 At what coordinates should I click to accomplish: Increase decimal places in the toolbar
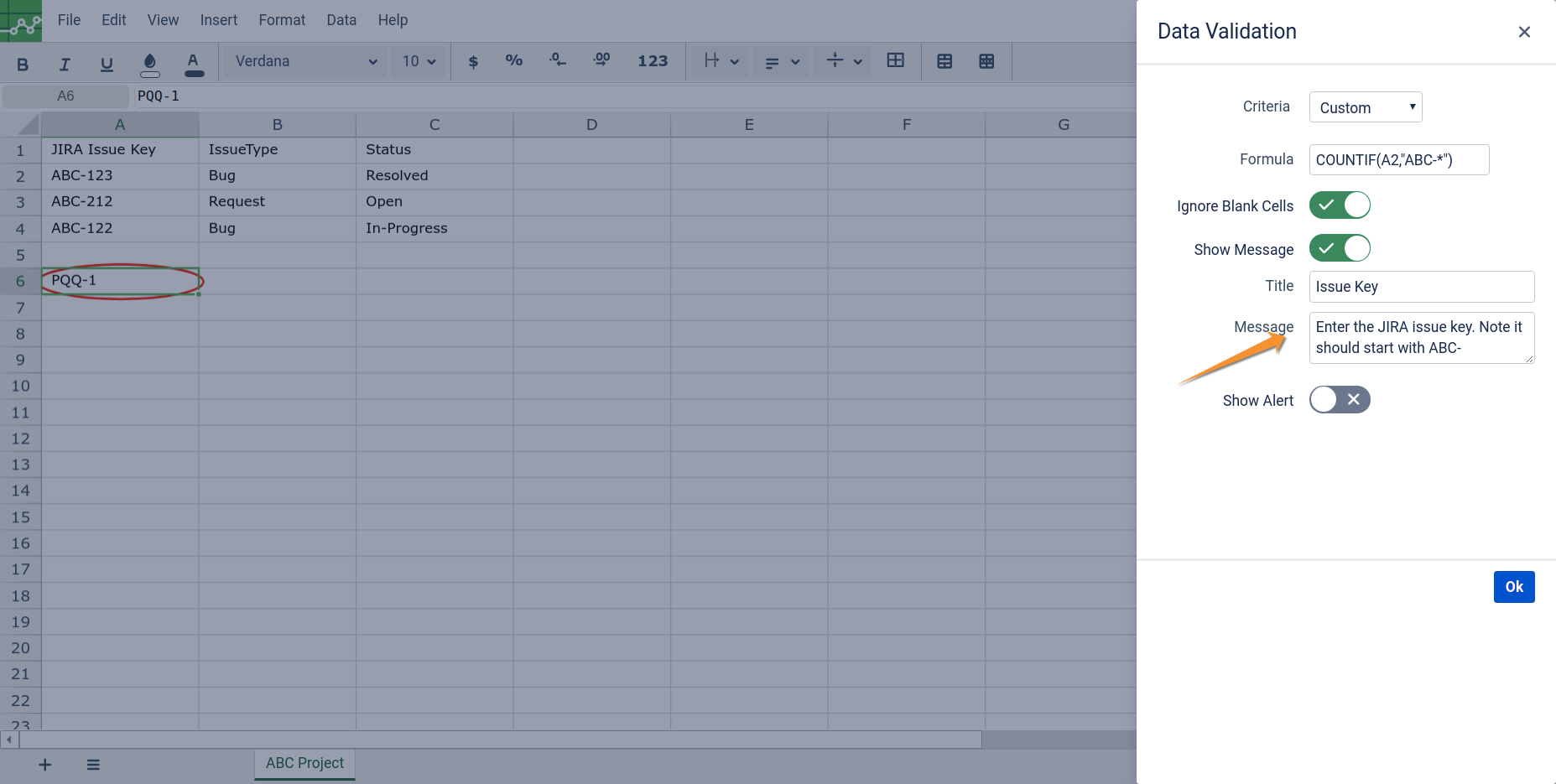tap(601, 61)
